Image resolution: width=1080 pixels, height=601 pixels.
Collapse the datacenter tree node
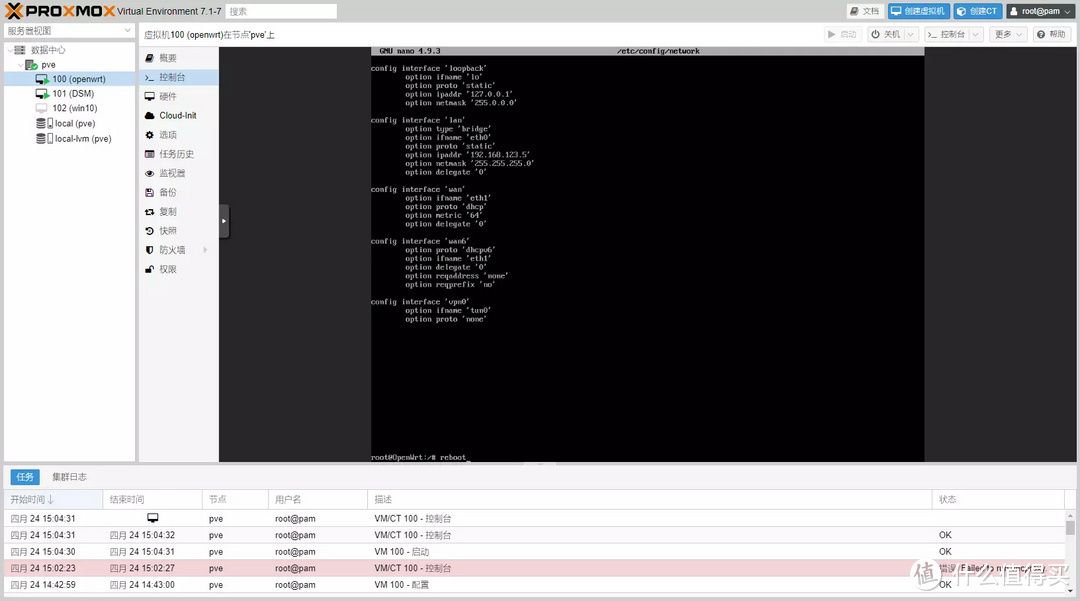click(x=10, y=50)
